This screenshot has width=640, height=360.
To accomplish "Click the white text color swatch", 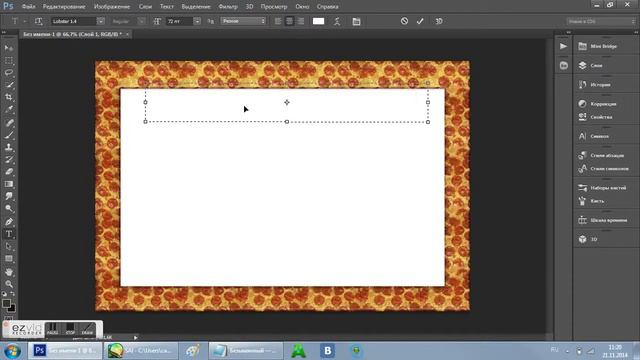I will [318, 21].
